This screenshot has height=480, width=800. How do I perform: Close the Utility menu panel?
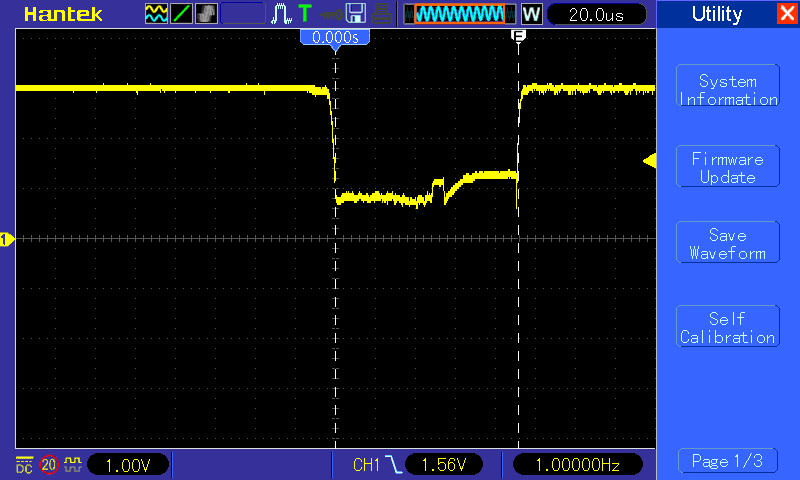[787, 13]
